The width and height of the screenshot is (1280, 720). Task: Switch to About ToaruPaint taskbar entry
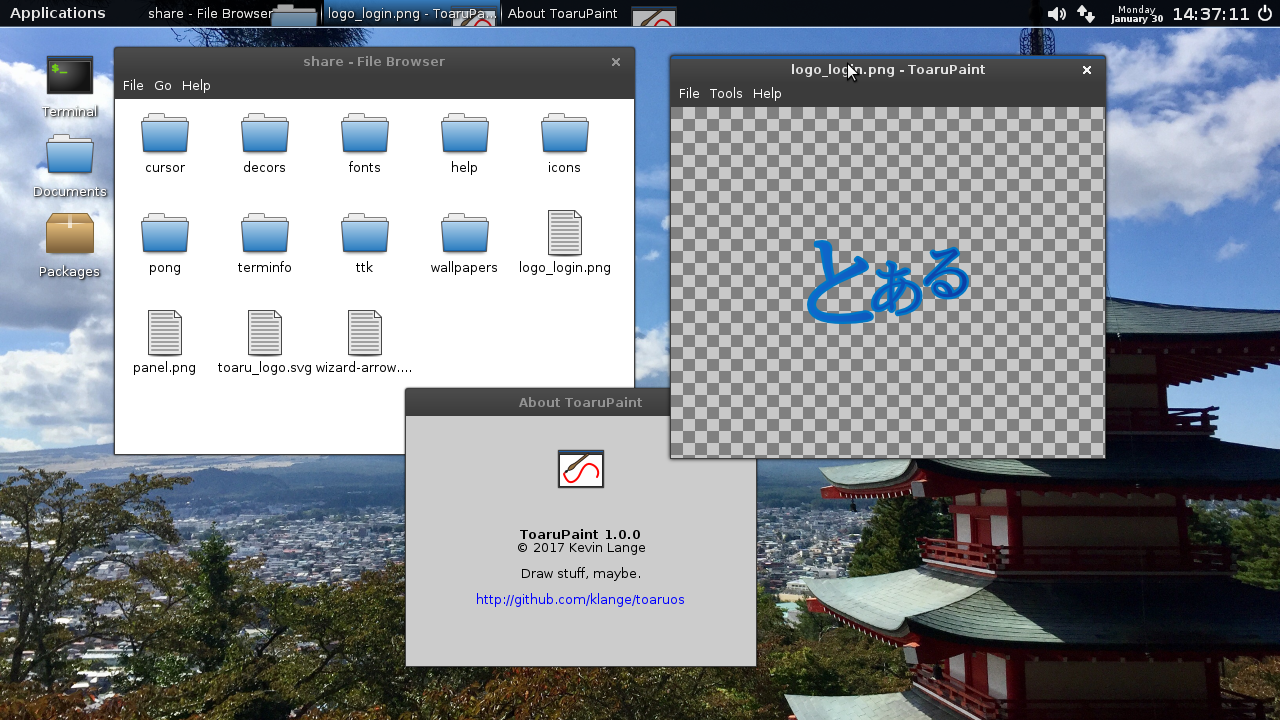[563, 14]
